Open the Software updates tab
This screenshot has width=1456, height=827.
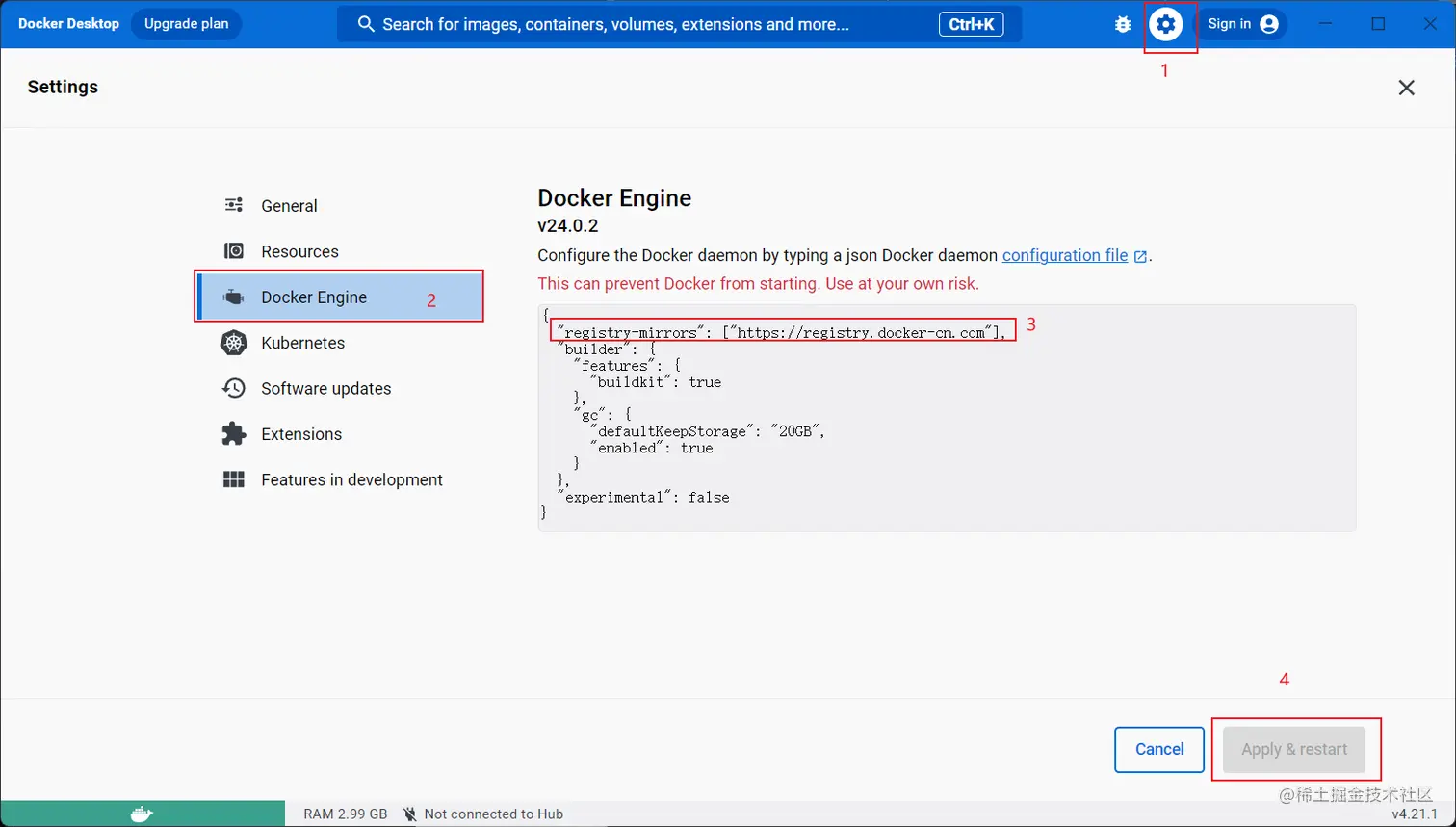pos(340,388)
